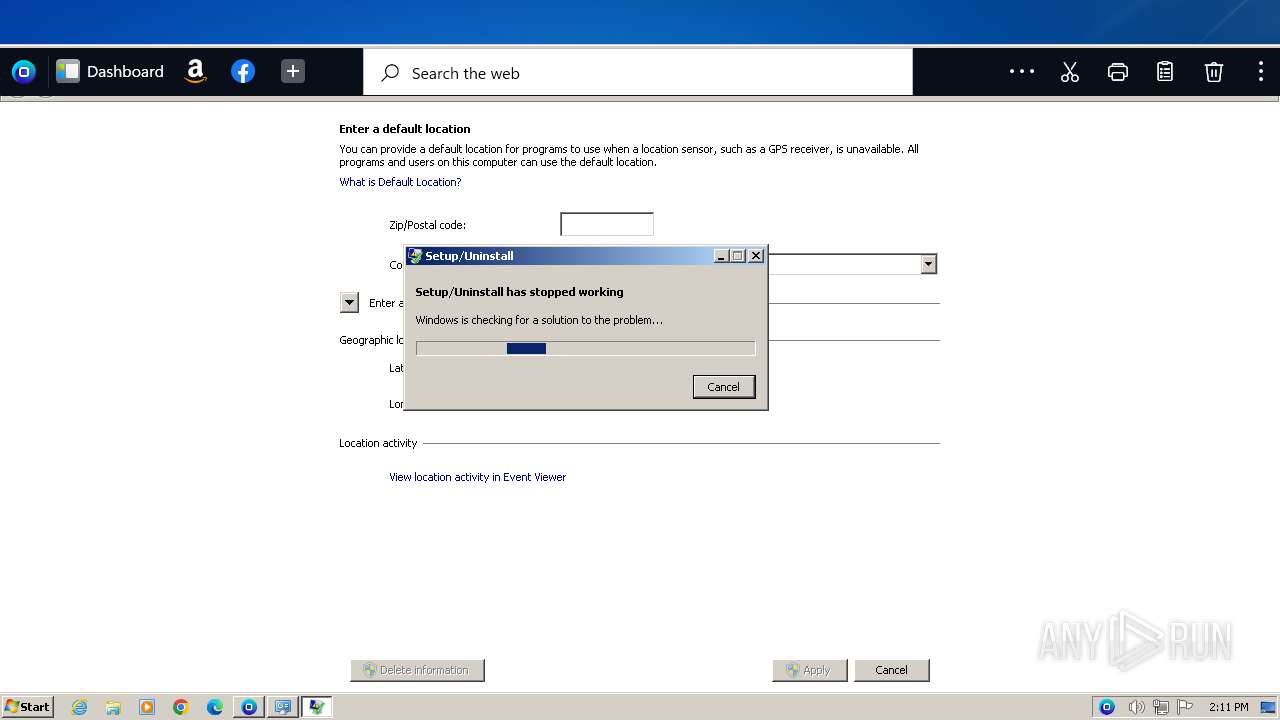Open the three horizontal dots menu
This screenshot has height=720, width=1280.
tap(1022, 71)
